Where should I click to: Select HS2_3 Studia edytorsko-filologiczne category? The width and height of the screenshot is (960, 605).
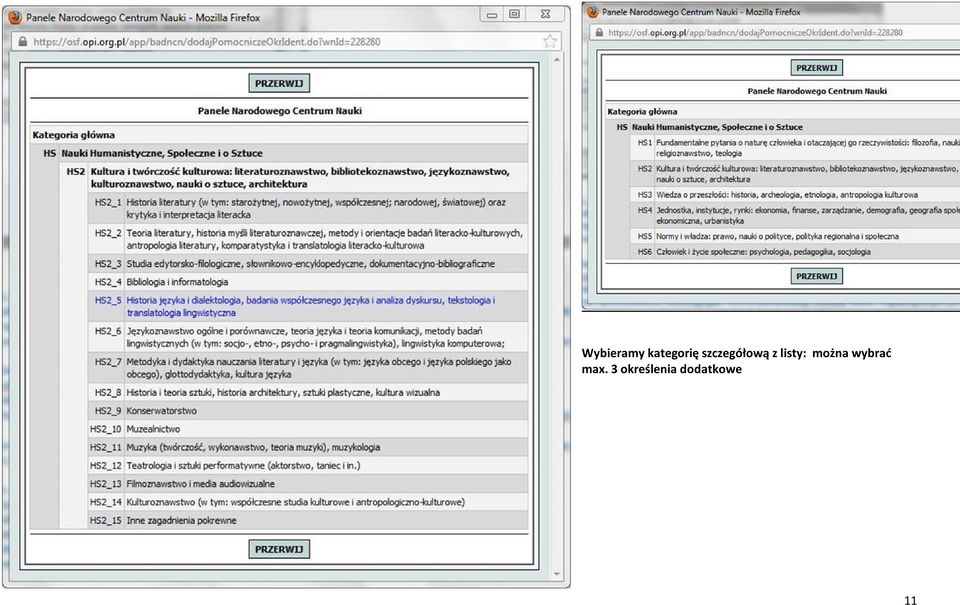tap(308, 264)
